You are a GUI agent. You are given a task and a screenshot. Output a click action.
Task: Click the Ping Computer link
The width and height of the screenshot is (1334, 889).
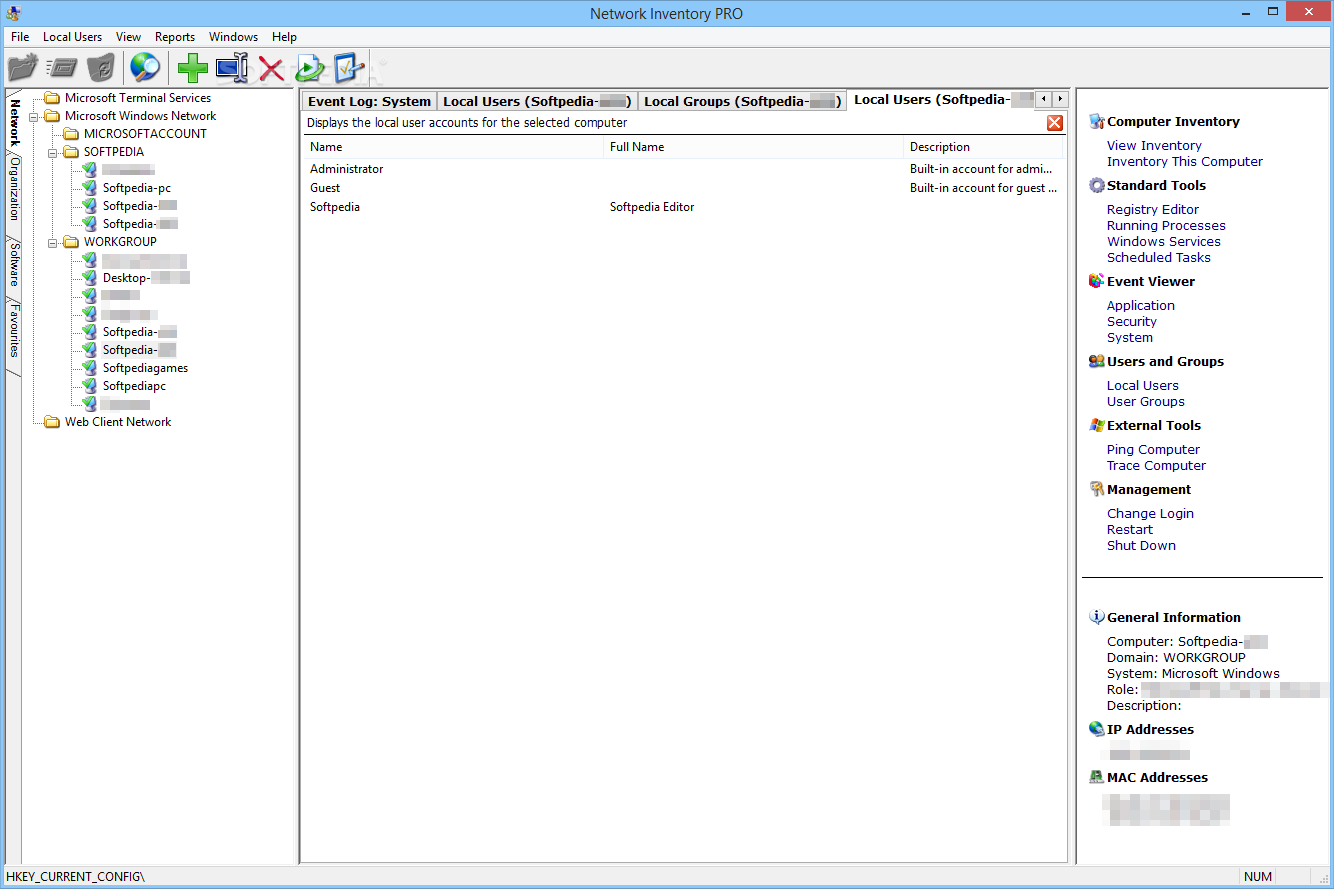(x=1153, y=449)
